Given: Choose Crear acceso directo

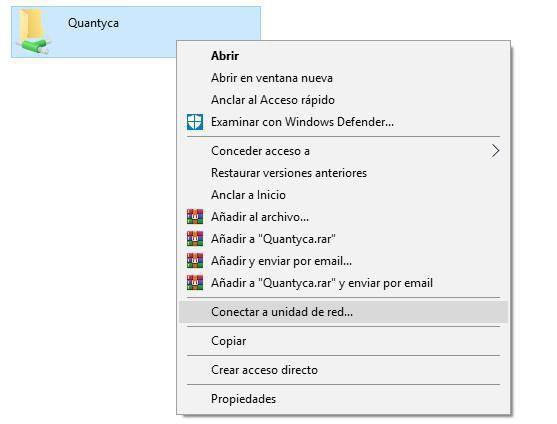Looking at the screenshot, I should coord(344,370).
